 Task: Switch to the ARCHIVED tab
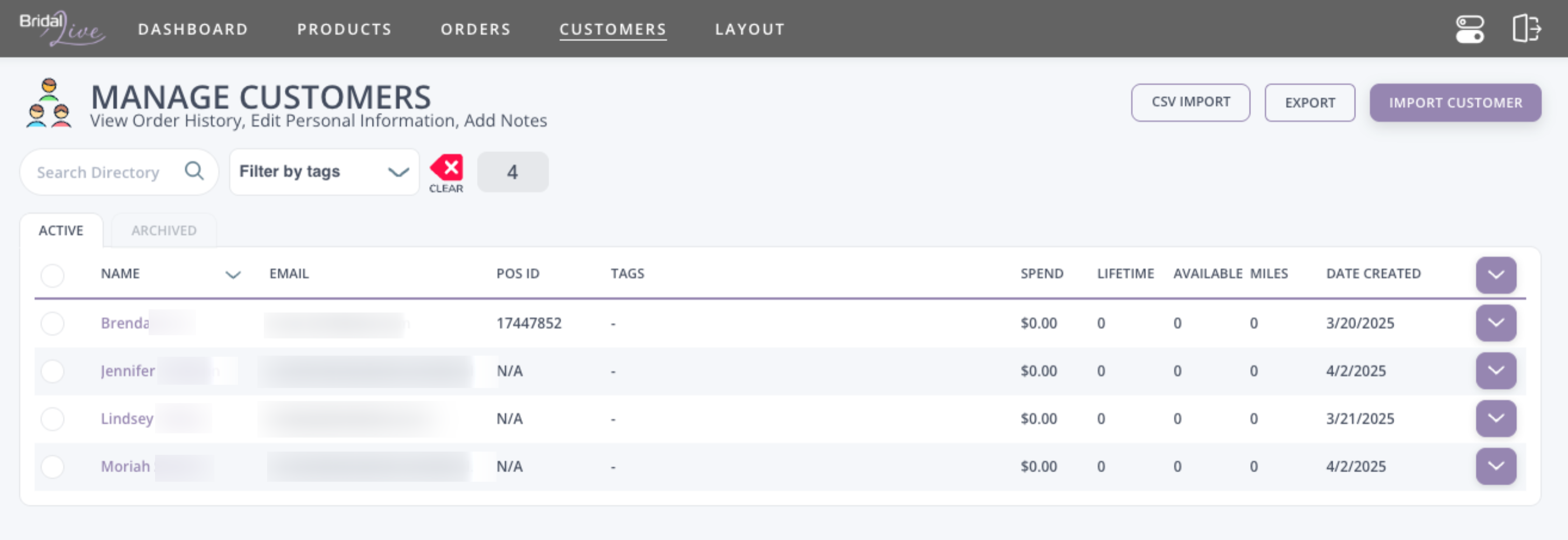coord(164,231)
